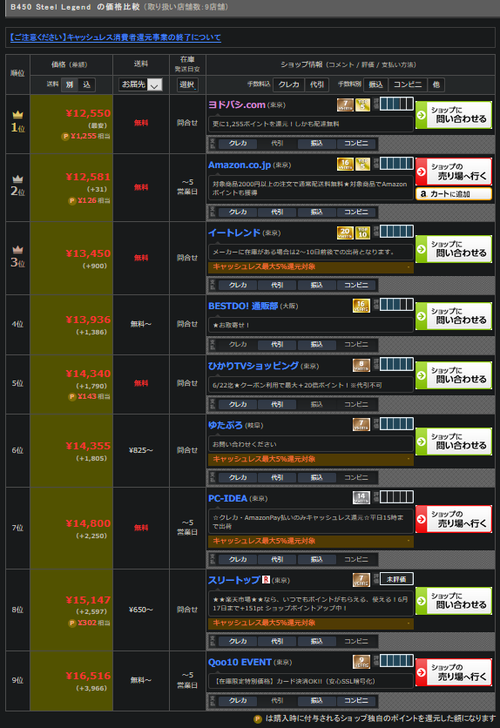Click the bronze crown icon for 3位
The height and width of the screenshot is (728, 500).
(18, 249)
